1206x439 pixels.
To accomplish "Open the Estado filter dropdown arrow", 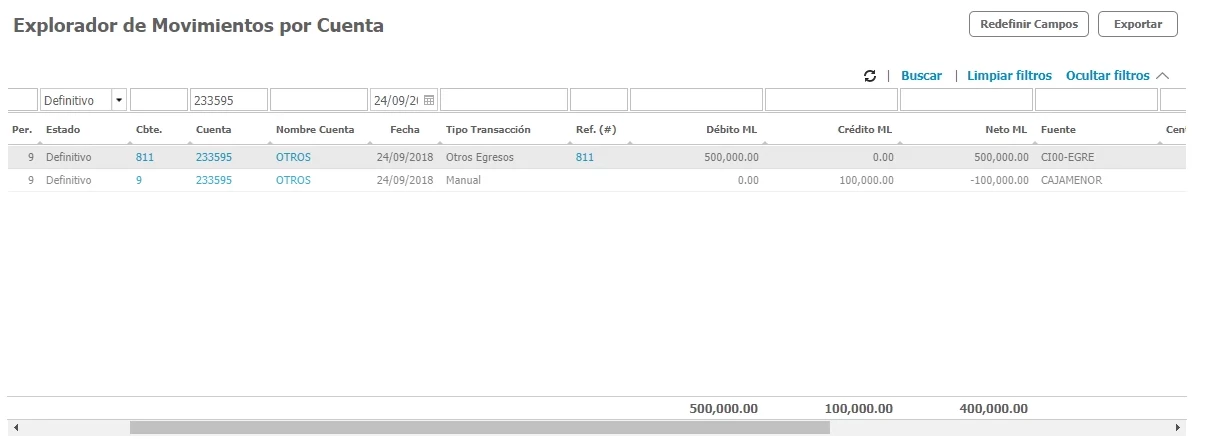I will pyautogui.click(x=120, y=100).
